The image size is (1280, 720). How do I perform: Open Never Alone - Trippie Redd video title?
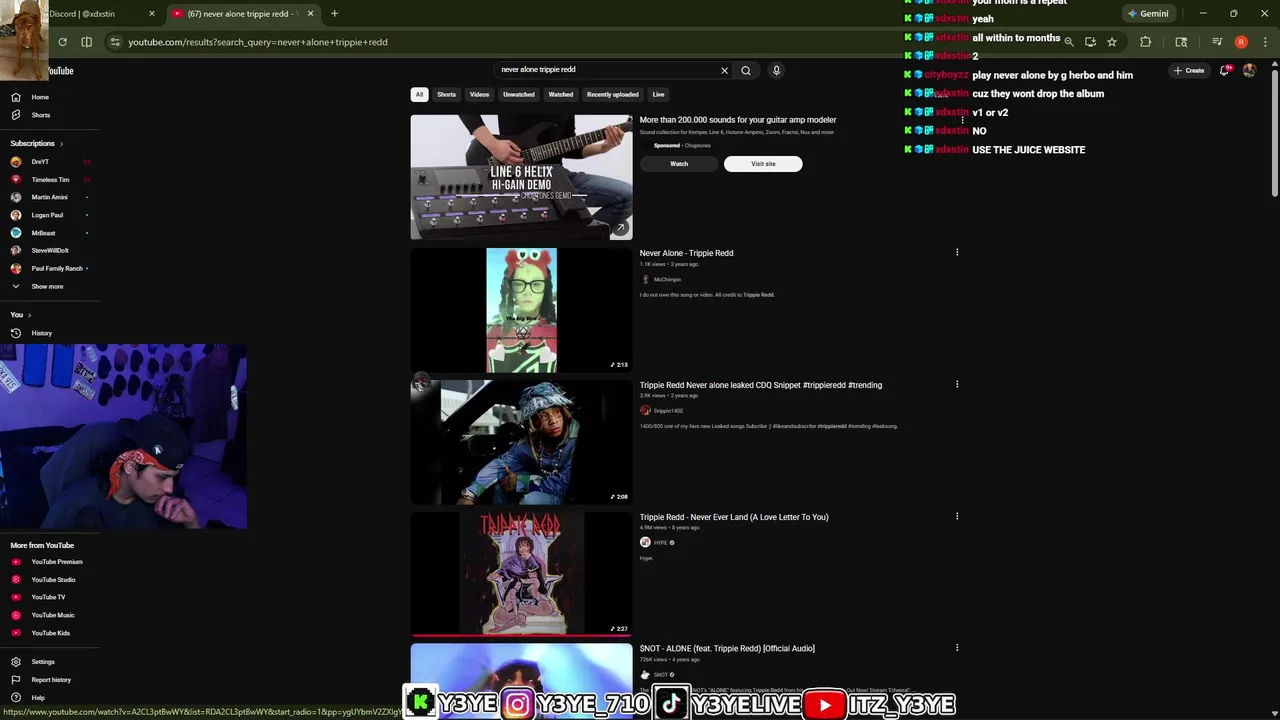686,253
